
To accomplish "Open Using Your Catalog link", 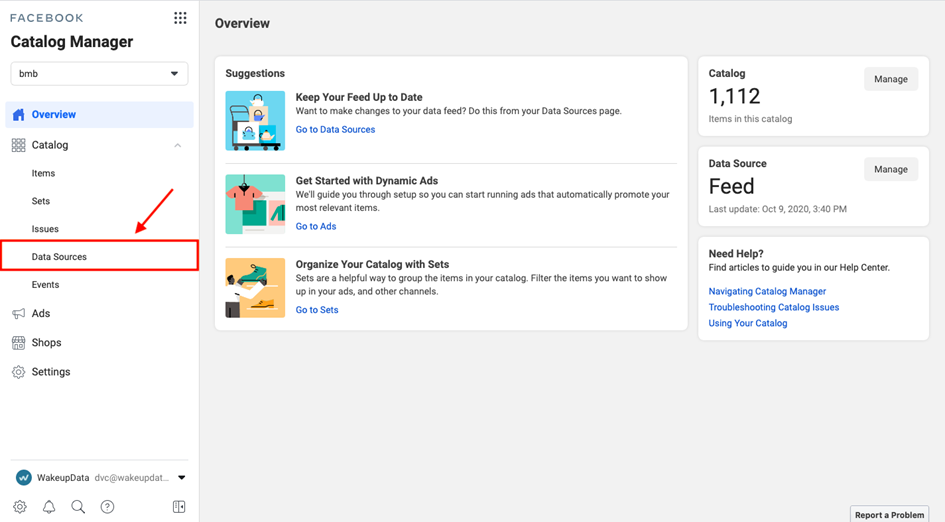I will (x=748, y=323).
